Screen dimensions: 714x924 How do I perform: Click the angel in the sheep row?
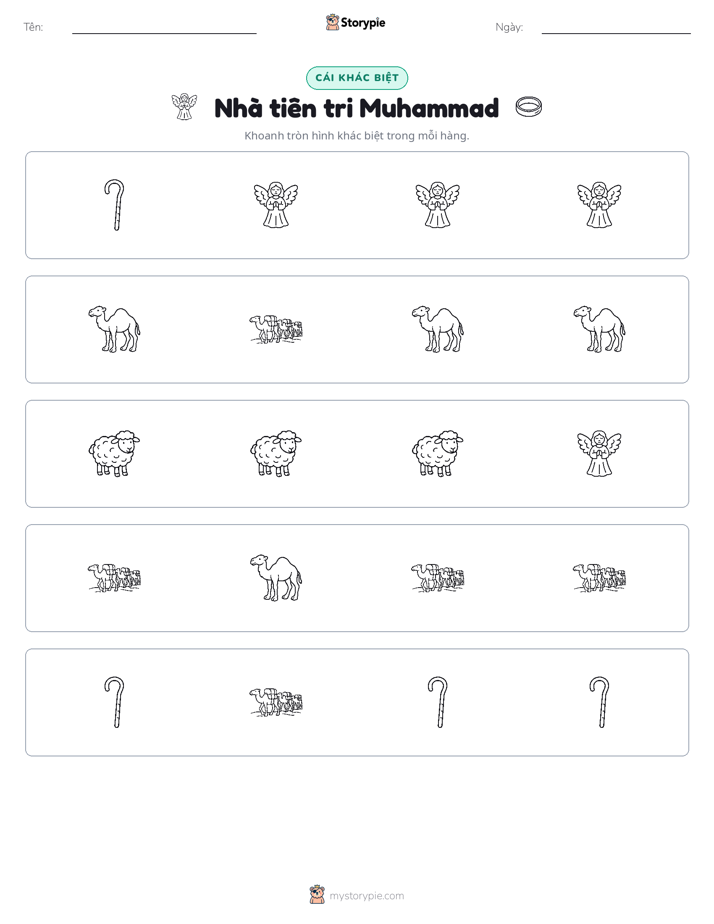pyautogui.click(x=599, y=453)
